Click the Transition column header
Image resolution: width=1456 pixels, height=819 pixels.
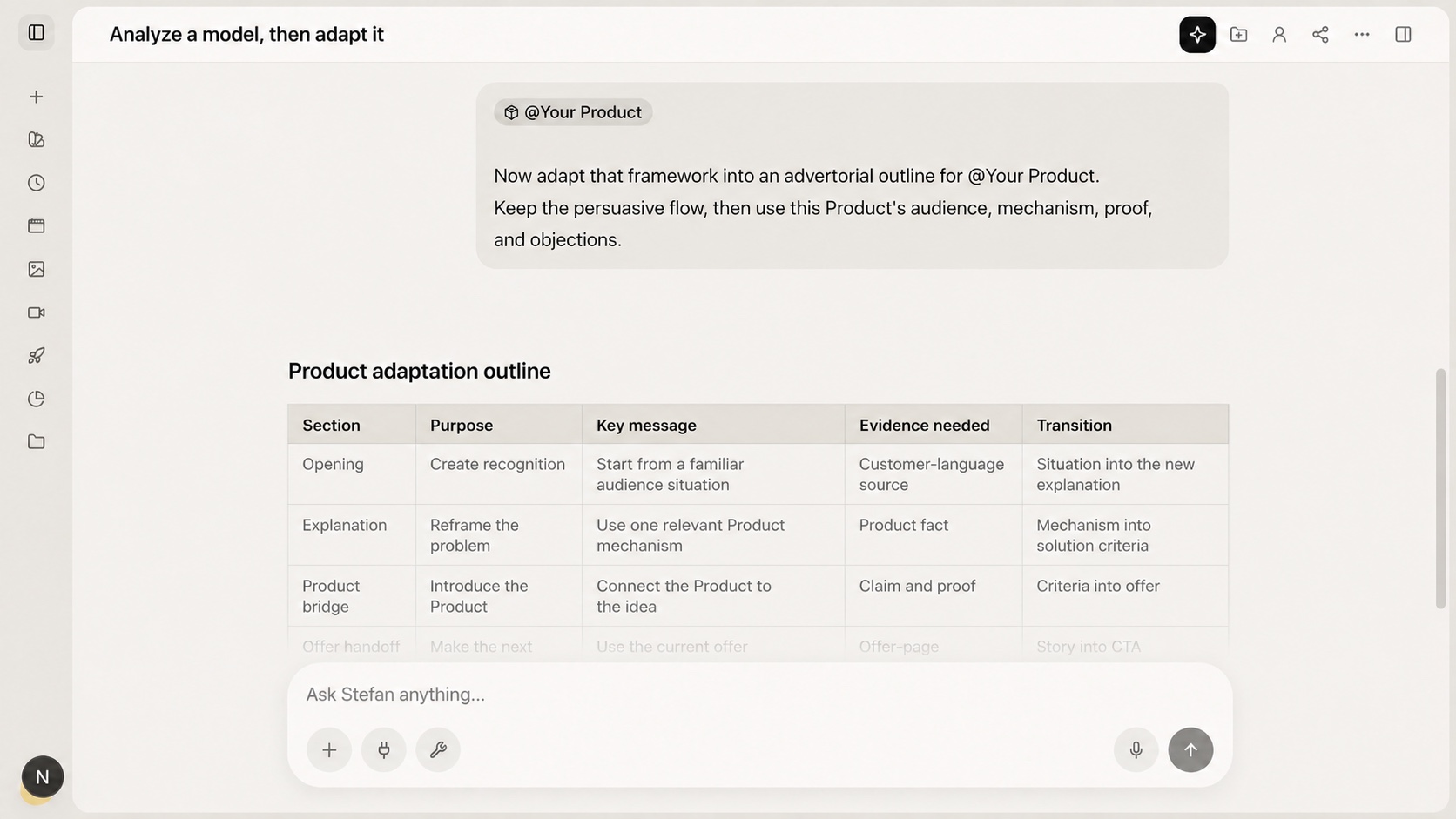point(1125,425)
